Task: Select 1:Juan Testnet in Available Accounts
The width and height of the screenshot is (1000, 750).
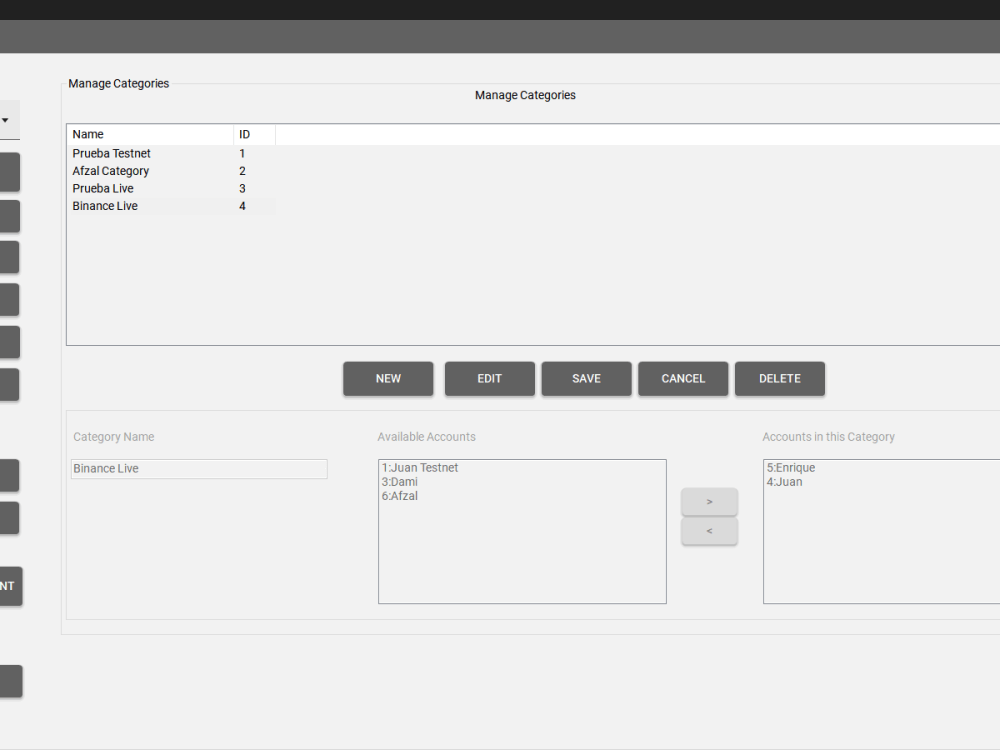Action: coord(419,467)
